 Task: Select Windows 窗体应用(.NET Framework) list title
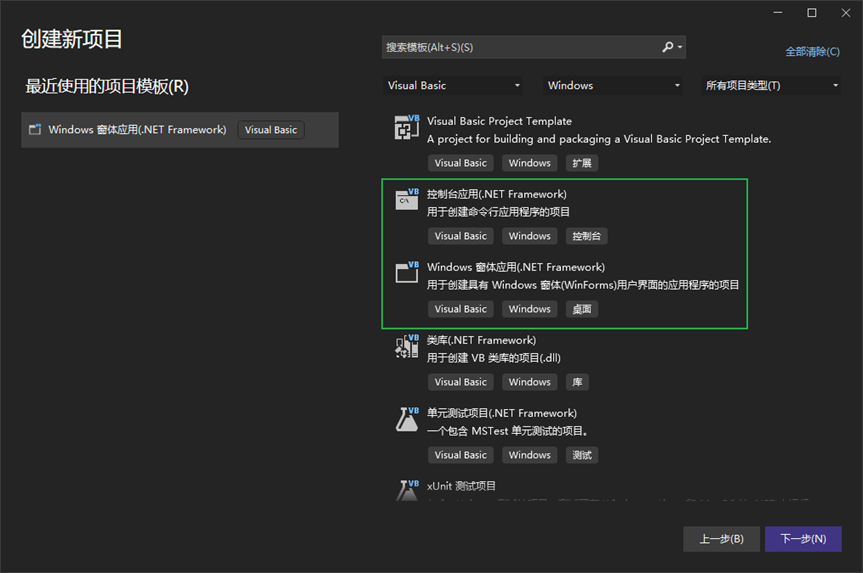click(x=516, y=268)
